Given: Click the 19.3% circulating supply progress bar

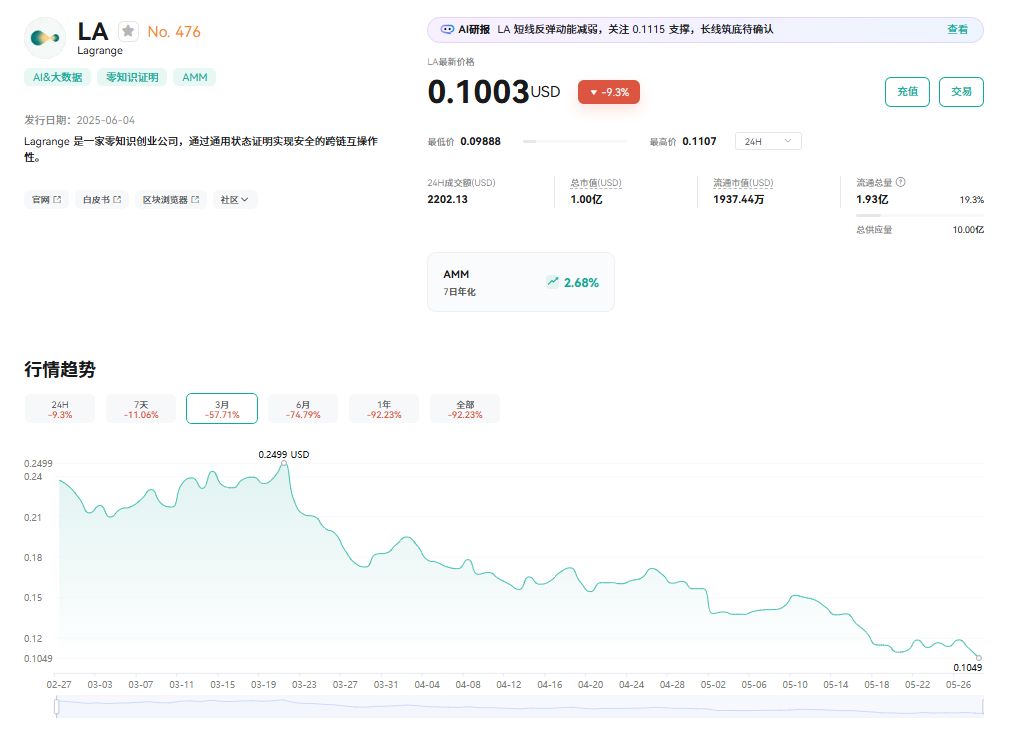Looking at the screenshot, I should [920, 215].
